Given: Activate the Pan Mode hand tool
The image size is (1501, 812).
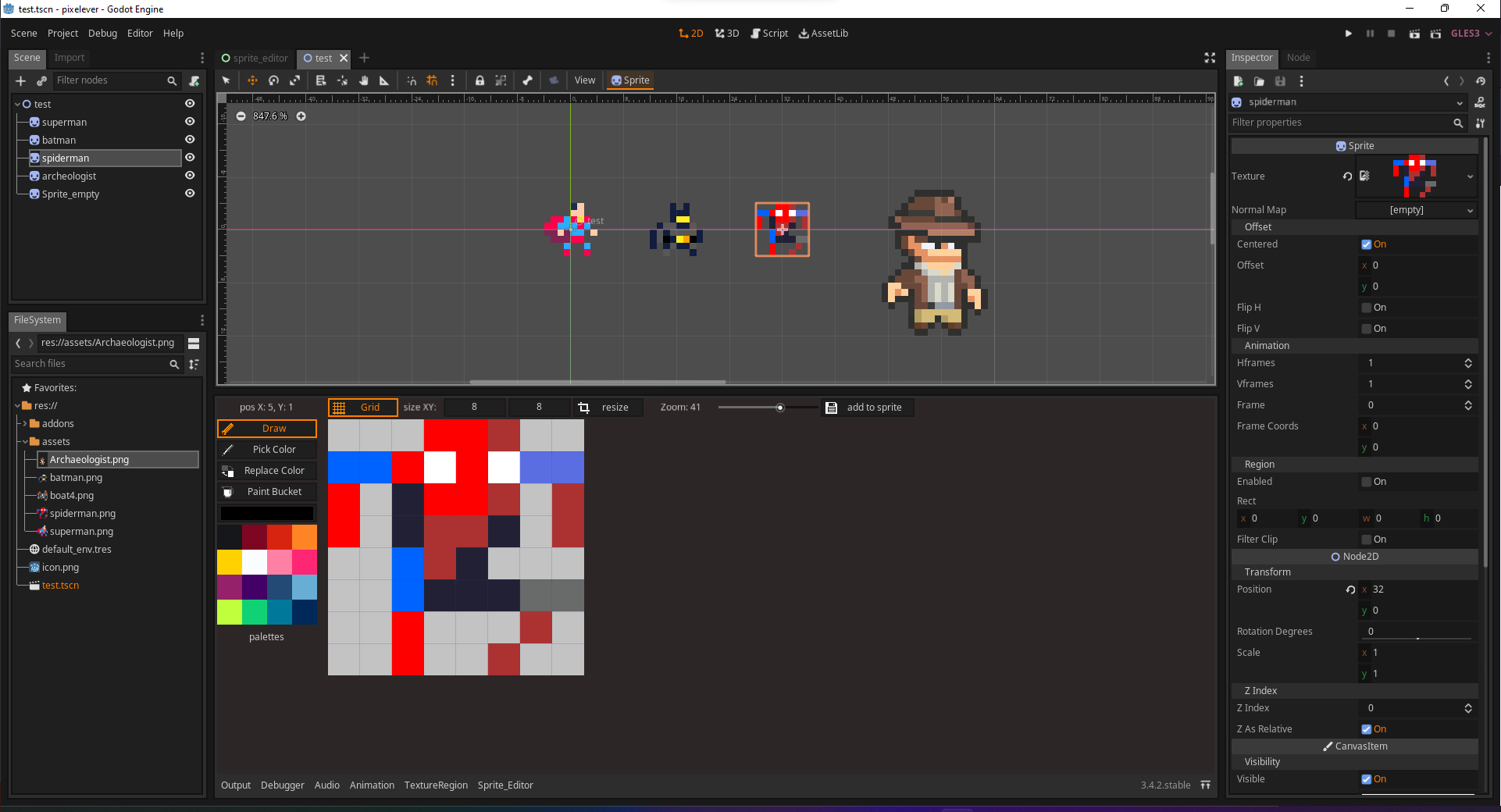Looking at the screenshot, I should point(363,80).
